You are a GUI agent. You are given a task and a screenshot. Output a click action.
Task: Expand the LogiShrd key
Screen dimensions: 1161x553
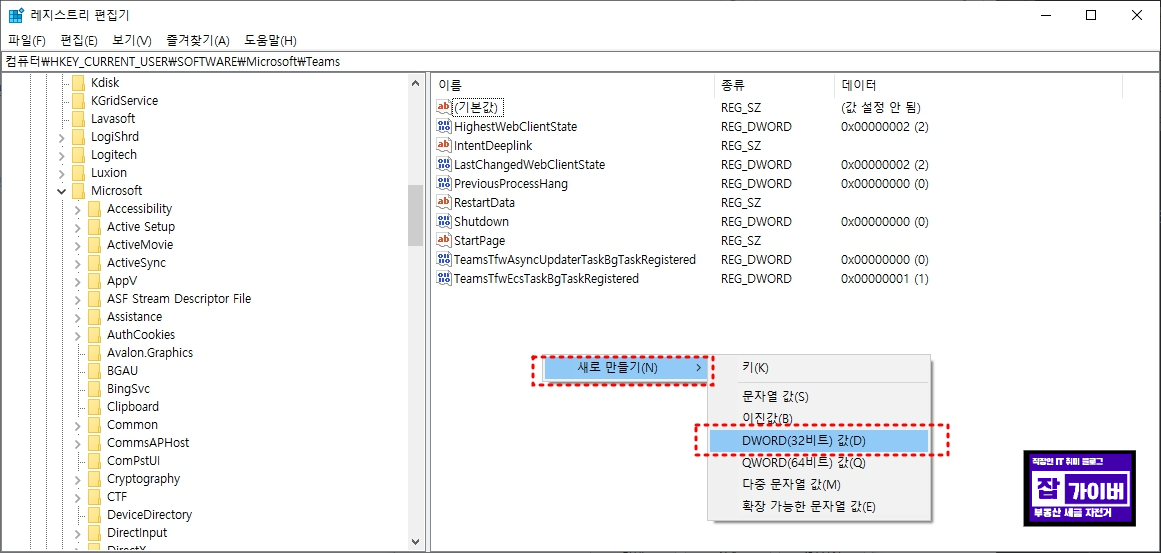[x=61, y=137]
